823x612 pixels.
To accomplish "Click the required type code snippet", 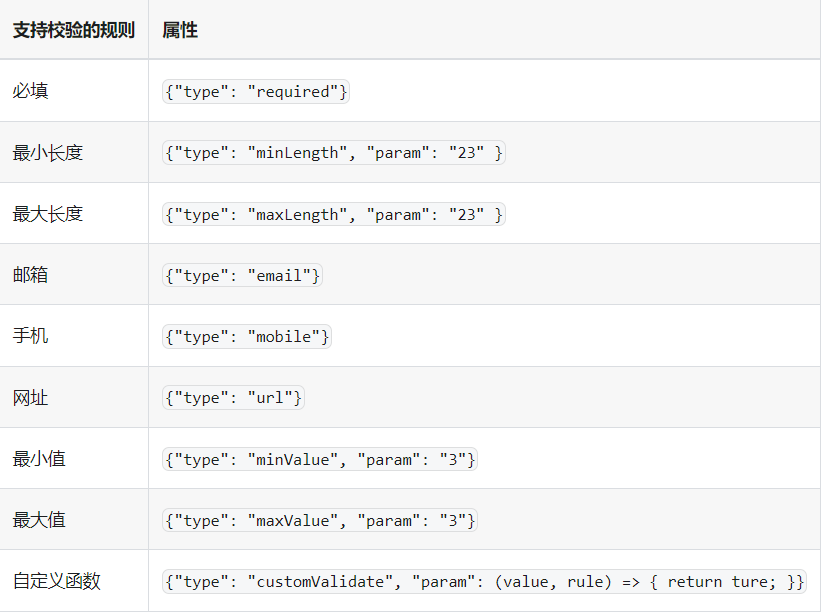I will (x=256, y=92).
